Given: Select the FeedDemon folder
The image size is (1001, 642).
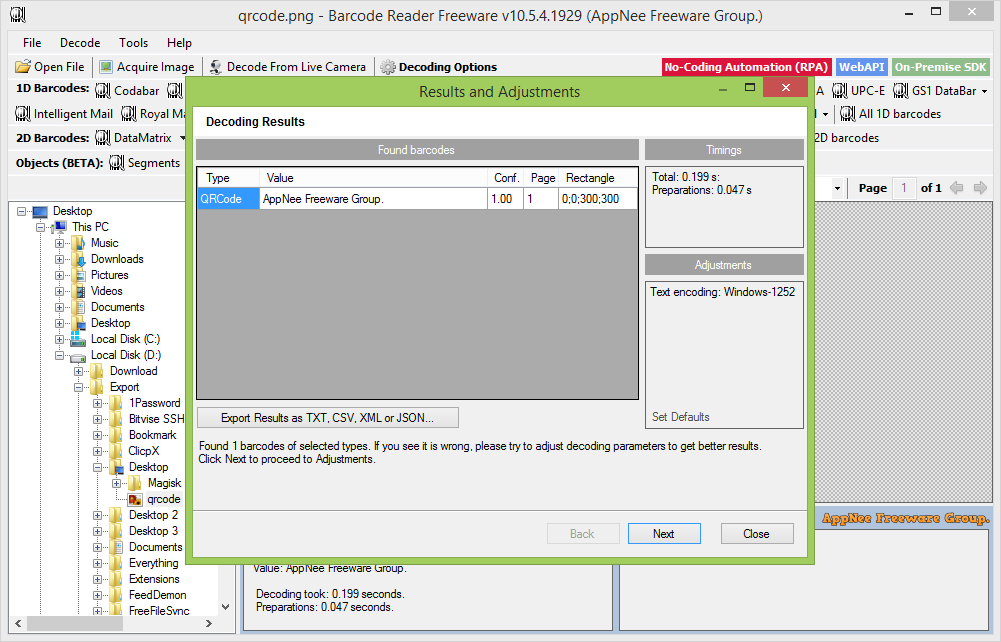Looking at the screenshot, I should pos(157,595).
